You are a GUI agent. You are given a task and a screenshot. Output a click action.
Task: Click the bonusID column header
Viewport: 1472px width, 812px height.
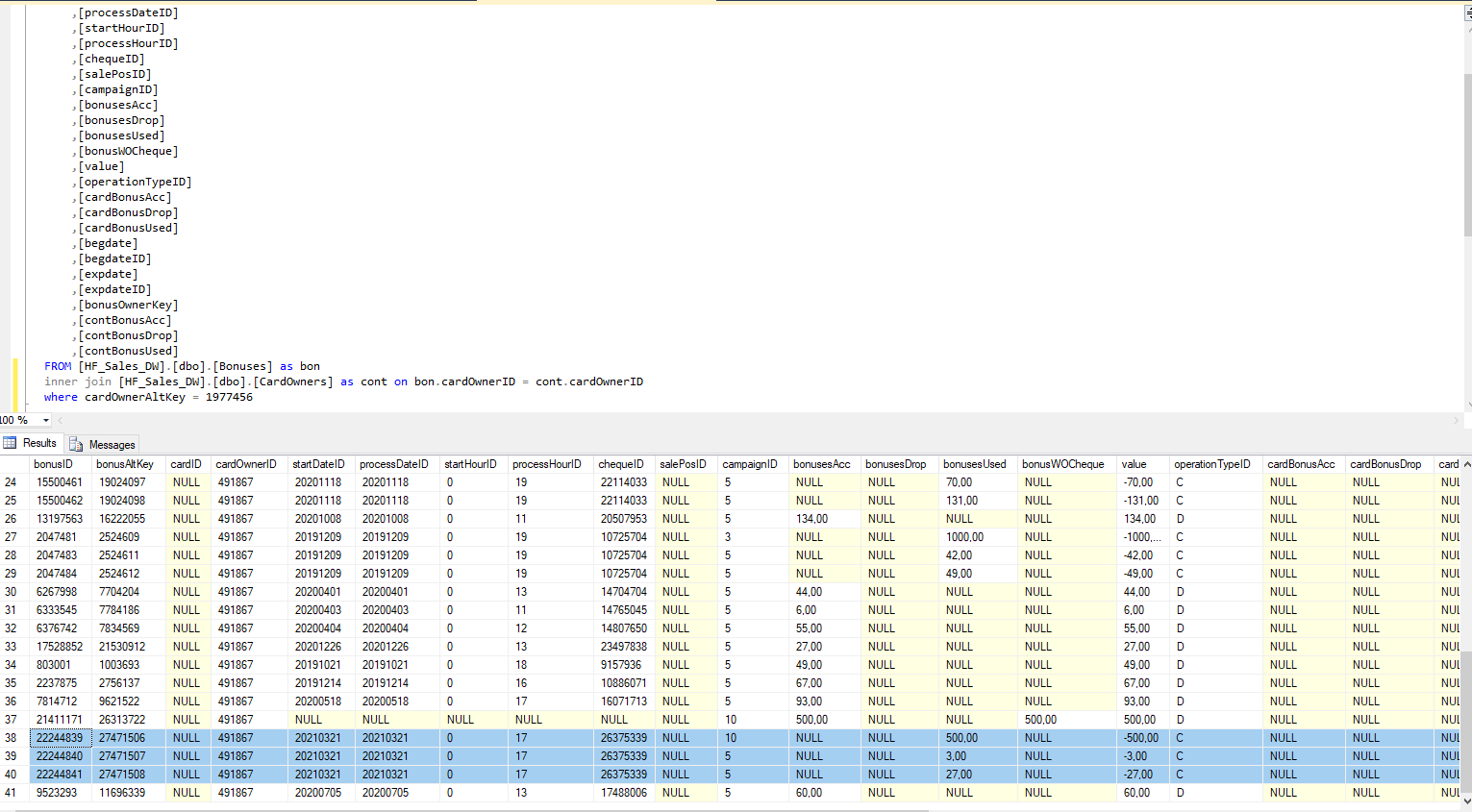53,464
